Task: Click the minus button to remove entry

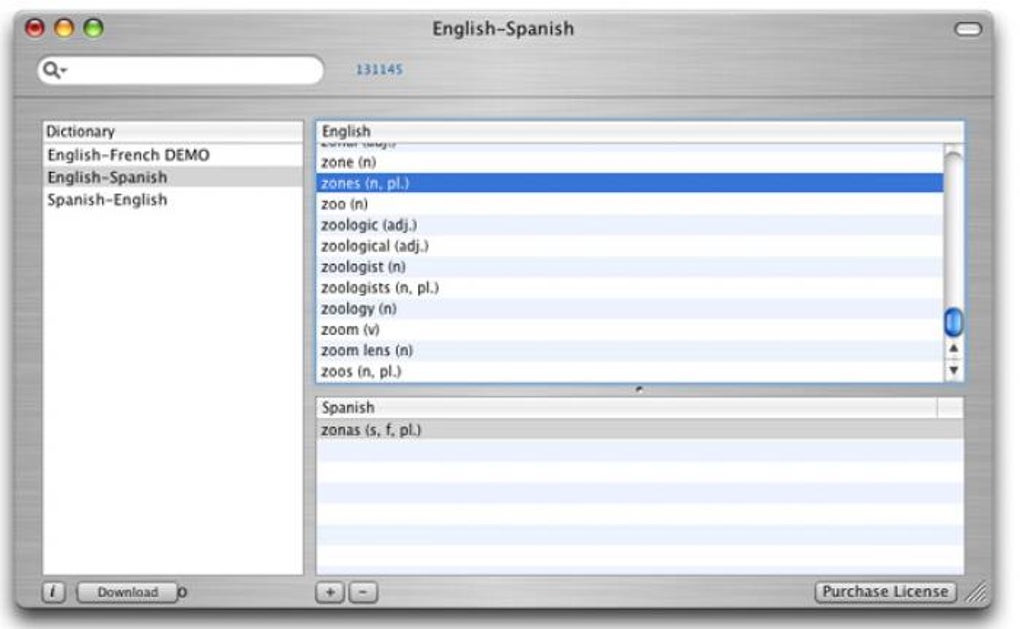Action: click(x=362, y=592)
